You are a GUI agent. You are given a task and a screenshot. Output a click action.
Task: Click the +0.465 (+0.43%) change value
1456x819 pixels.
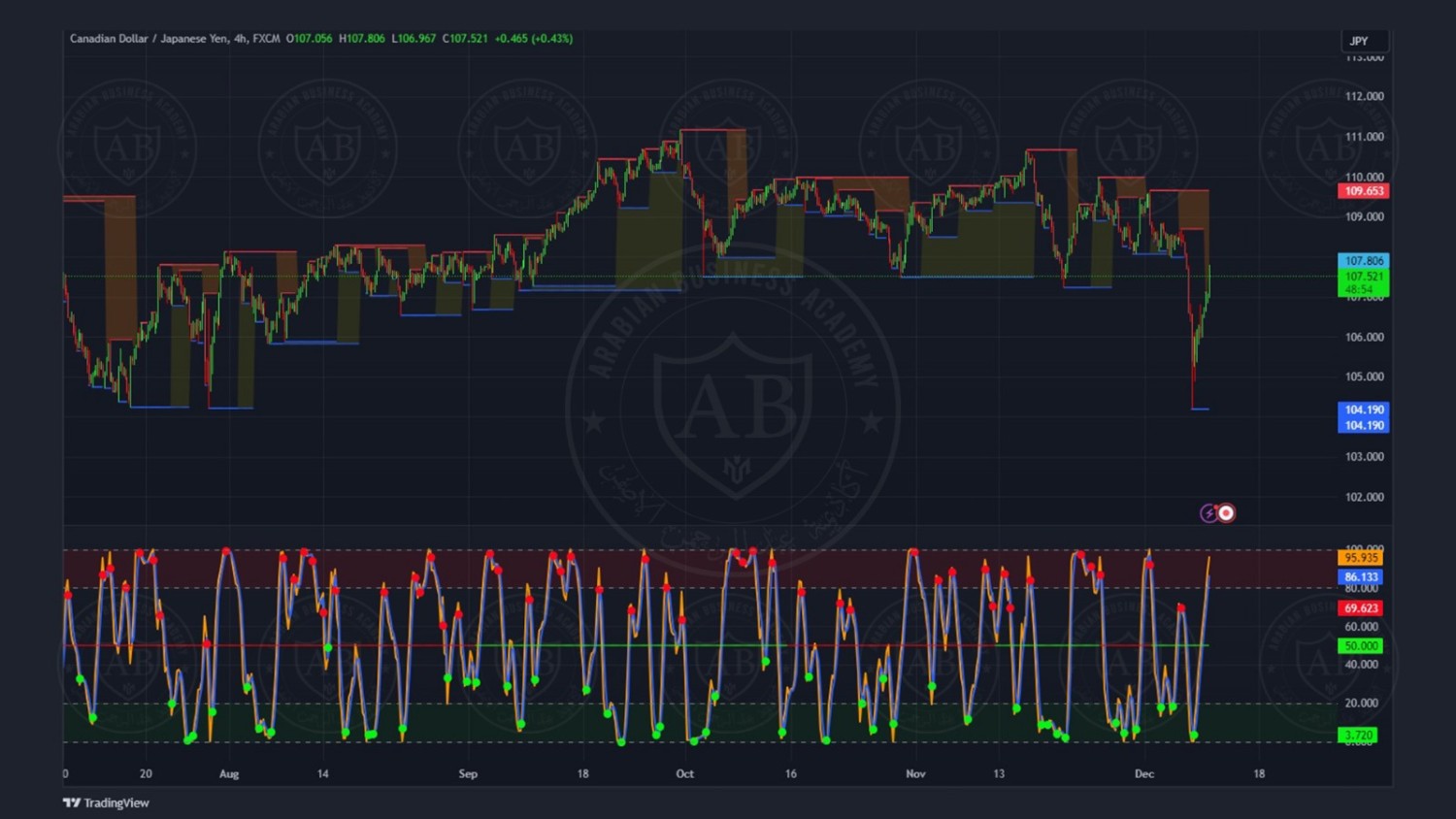point(533,39)
